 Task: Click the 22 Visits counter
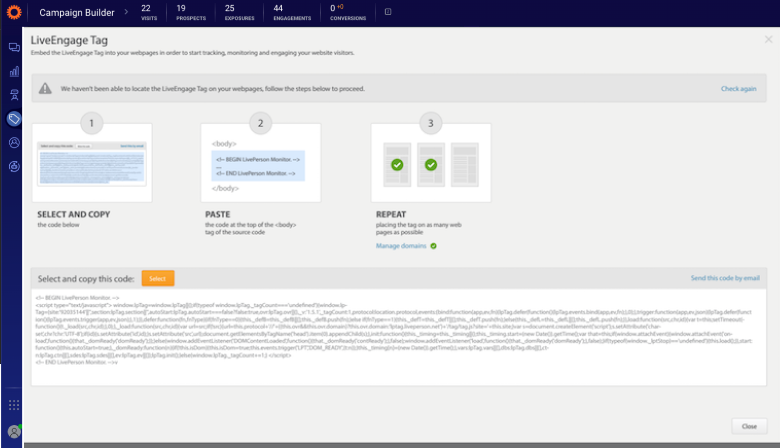(149, 12)
